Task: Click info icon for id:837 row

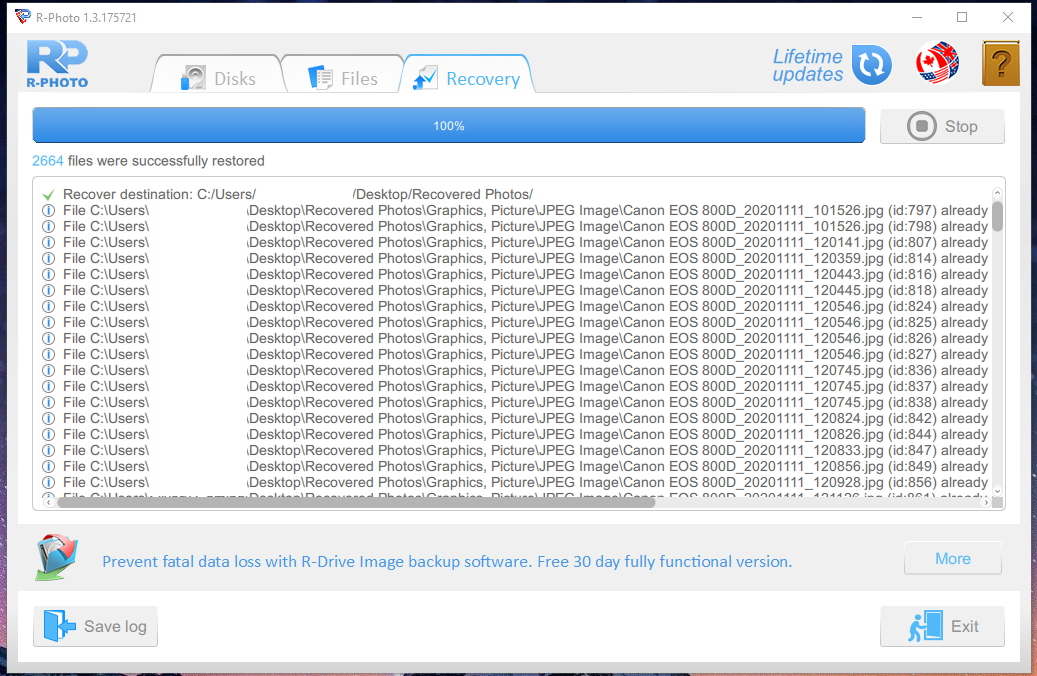Action: click(48, 386)
